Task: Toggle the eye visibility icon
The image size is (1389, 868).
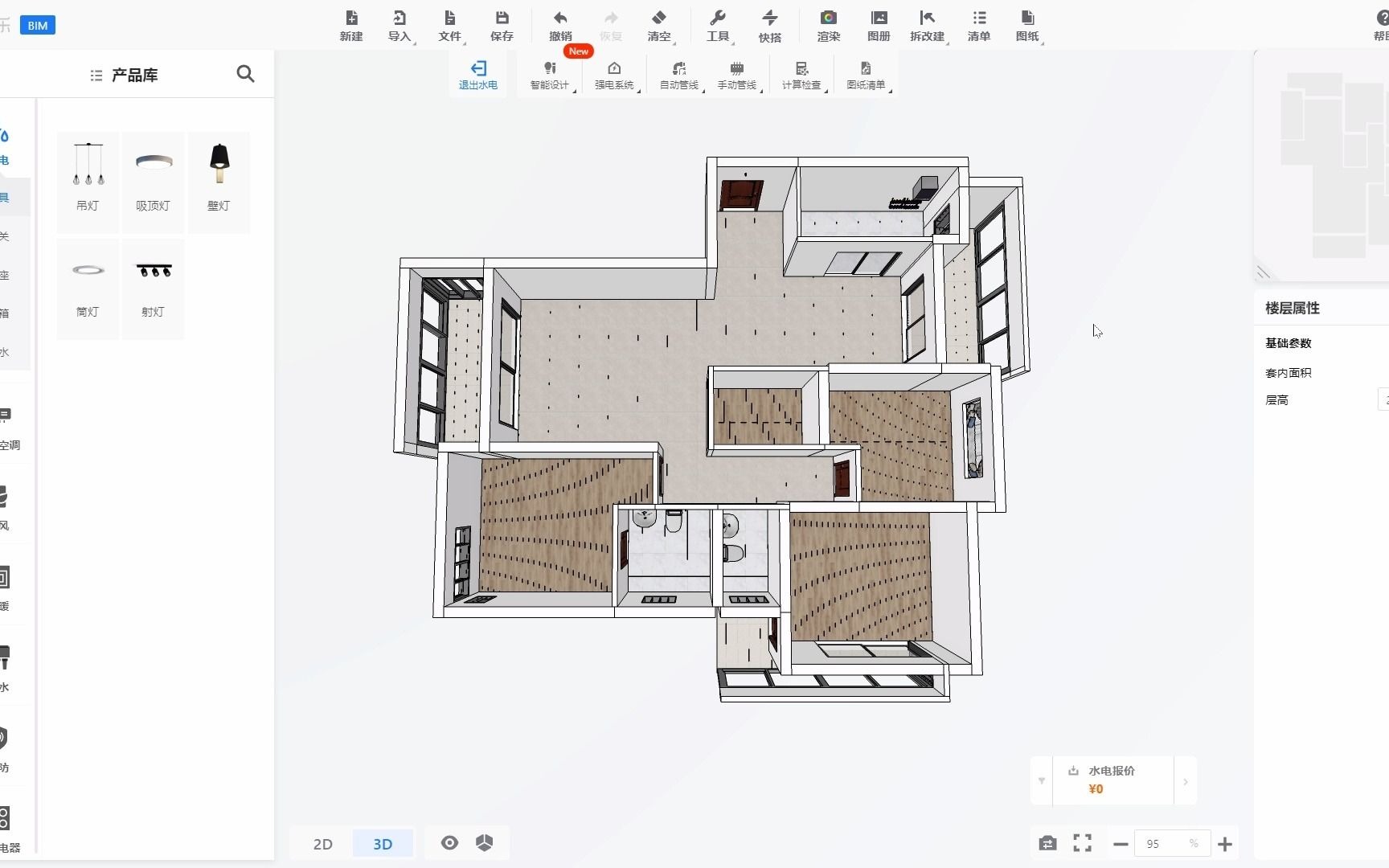Action: (449, 842)
